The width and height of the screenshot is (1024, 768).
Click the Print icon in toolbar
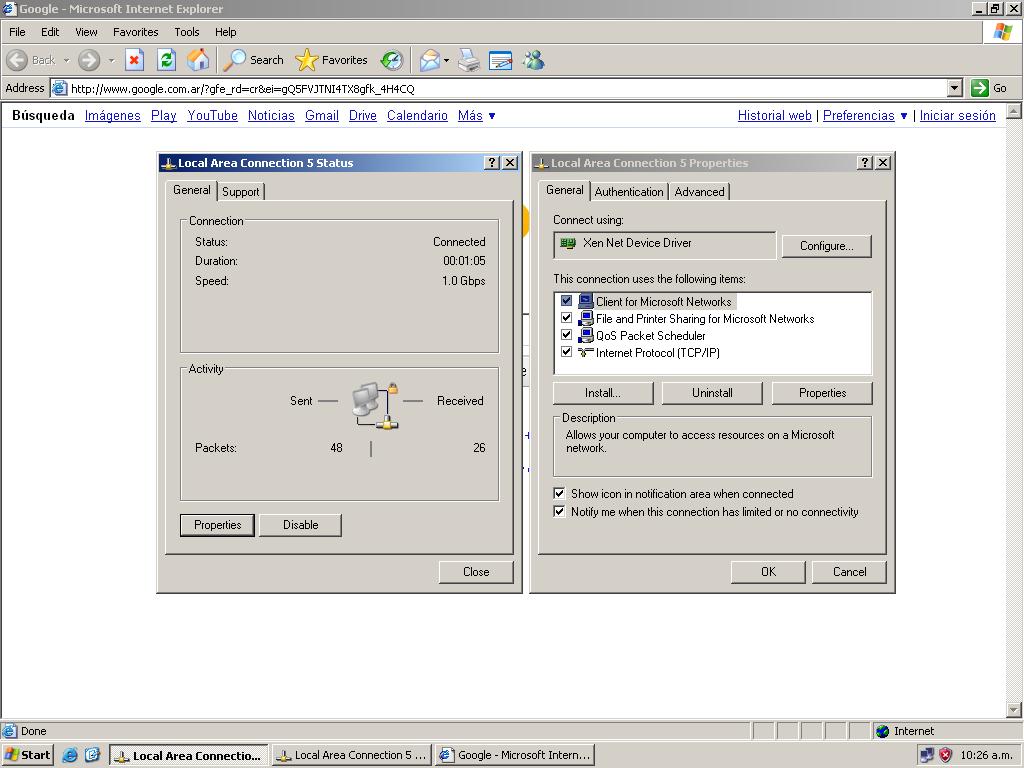click(x=469, y=60)
